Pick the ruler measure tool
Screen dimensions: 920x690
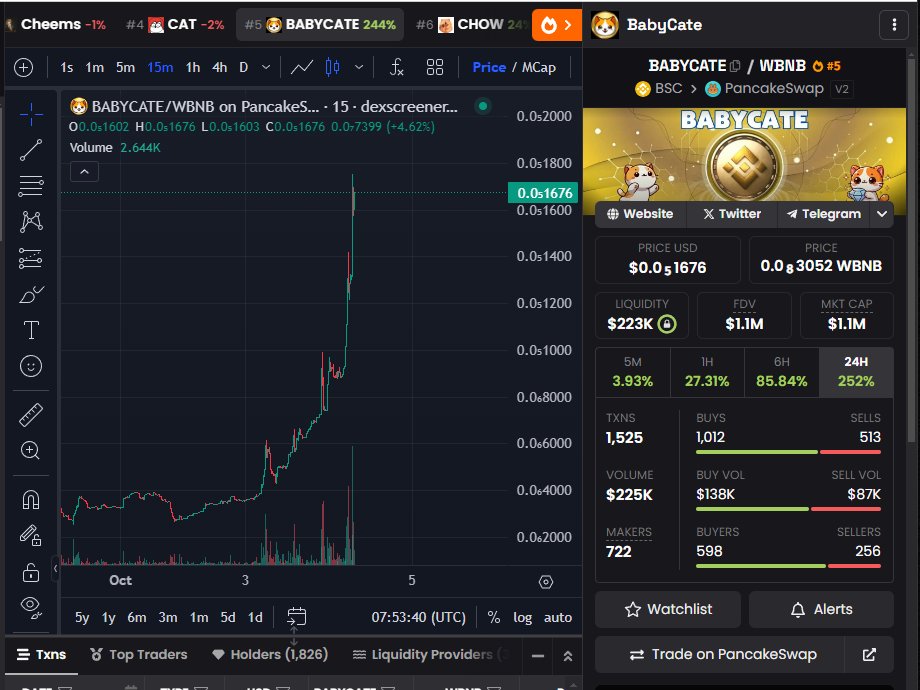click(31, 415)
